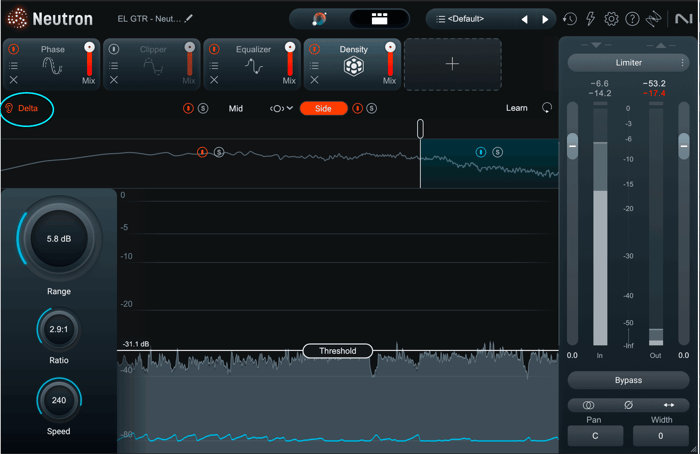
Task: Open the undo history
Action: 570,19
